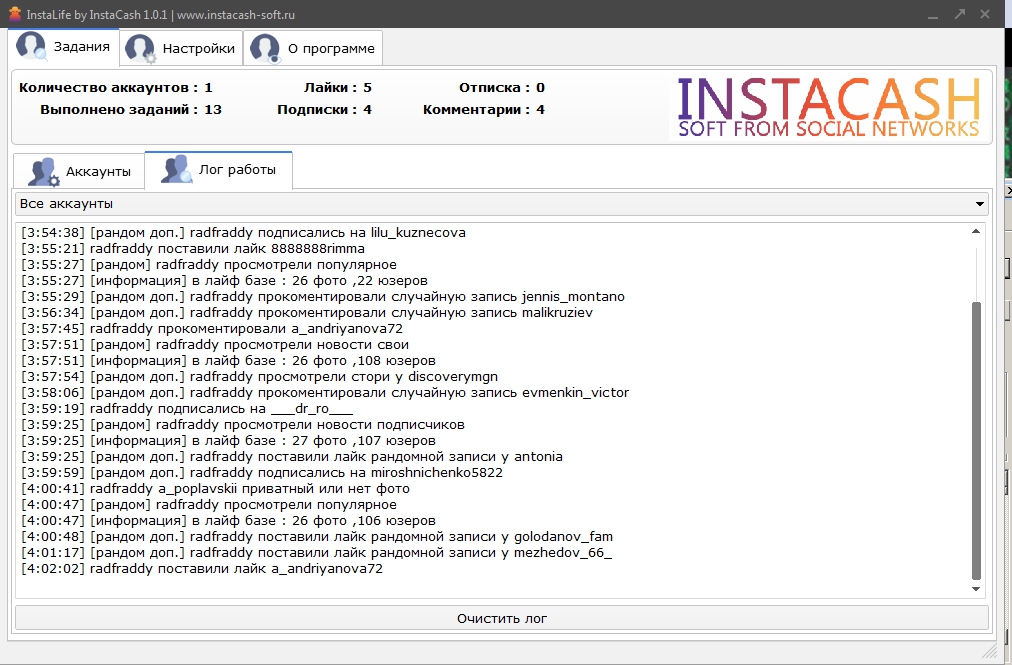Select the log line mentioning mezhedov_66_
The height and width of the screenshot is (665, 1012).
click(x=316, y=553)
